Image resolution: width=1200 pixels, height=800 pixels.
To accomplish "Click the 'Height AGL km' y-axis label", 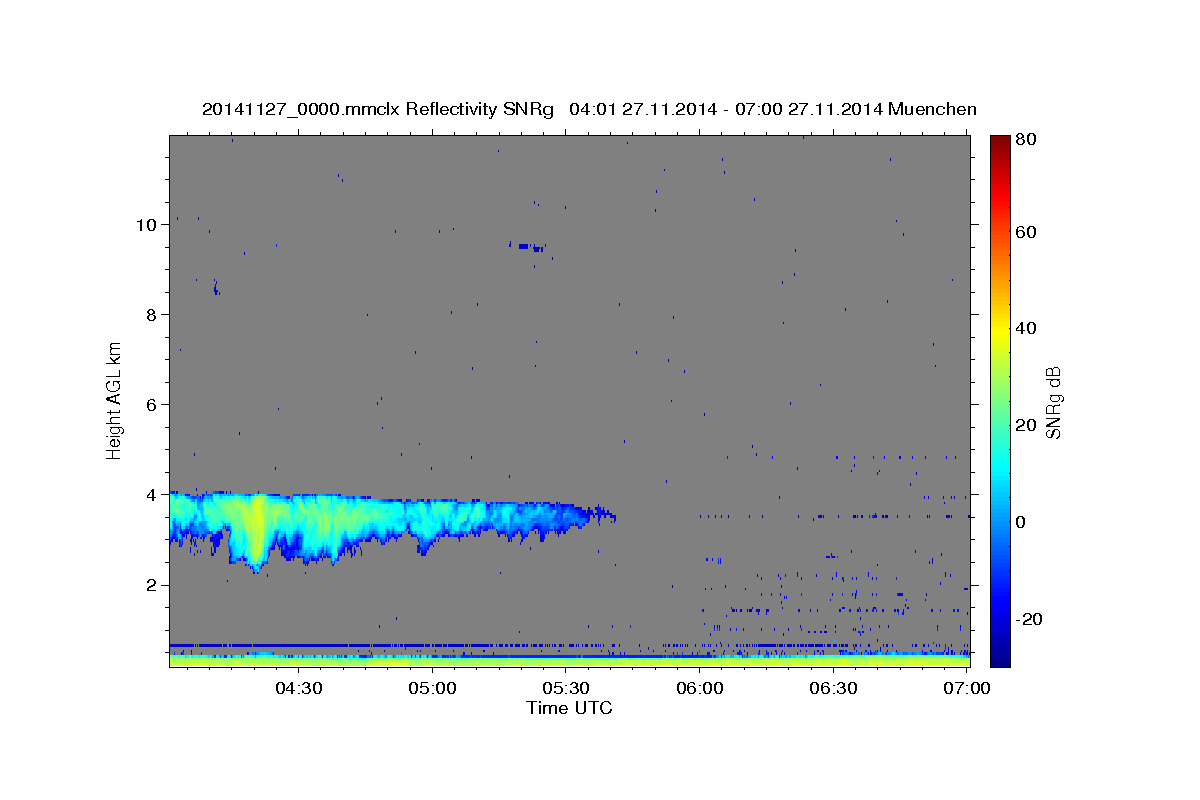I will point(115,400).
